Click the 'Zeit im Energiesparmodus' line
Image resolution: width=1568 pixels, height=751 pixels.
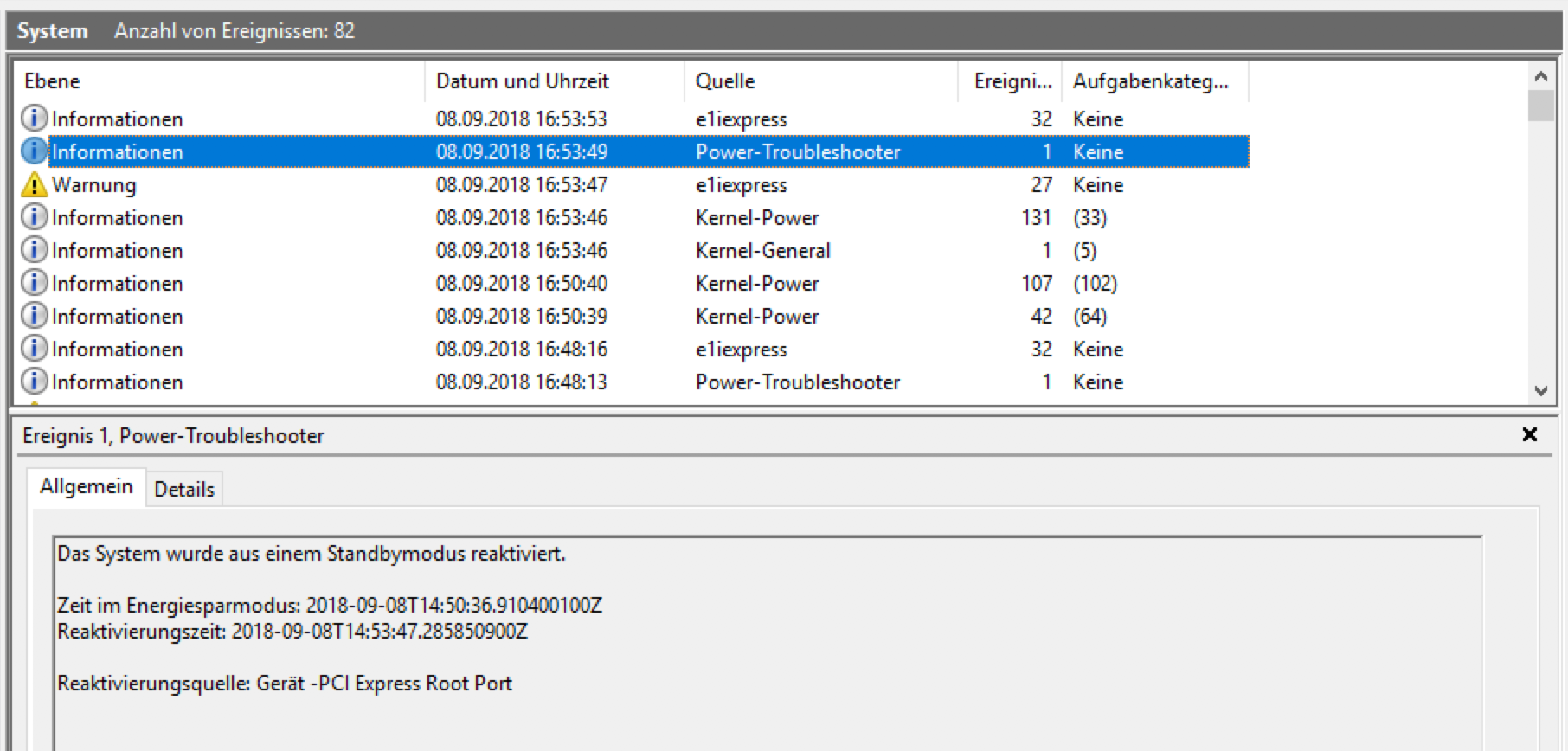pyautogui.click(x=330, y=605)
